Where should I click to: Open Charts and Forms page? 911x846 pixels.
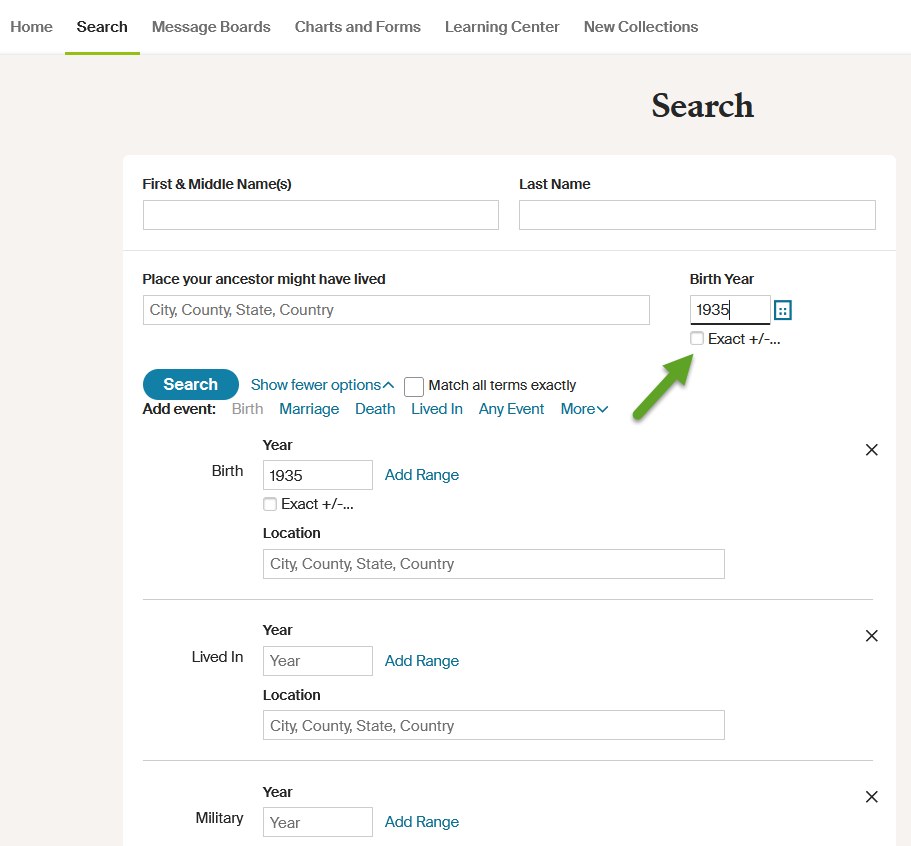357,27
